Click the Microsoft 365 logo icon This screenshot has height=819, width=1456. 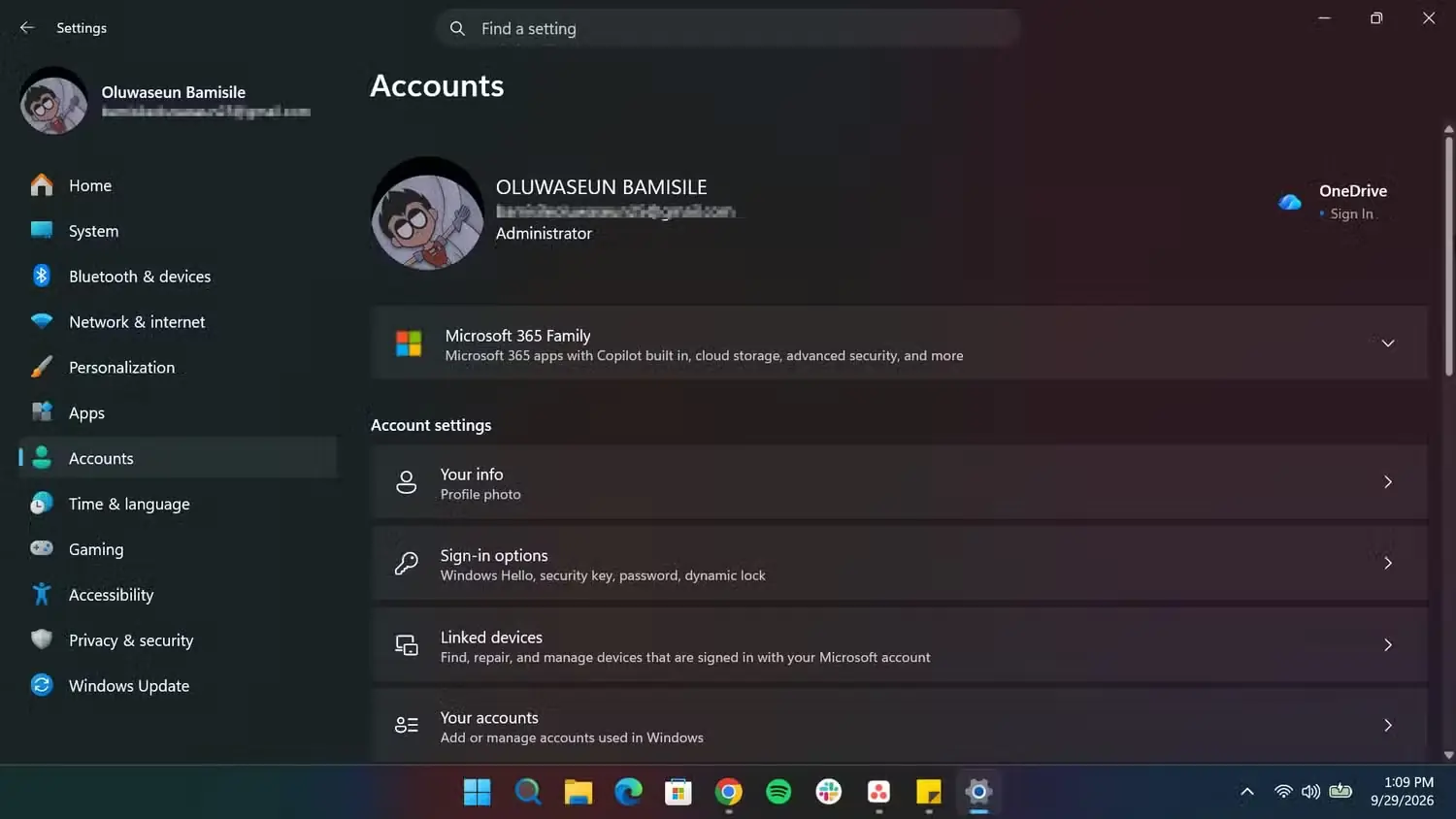[409, 344]
